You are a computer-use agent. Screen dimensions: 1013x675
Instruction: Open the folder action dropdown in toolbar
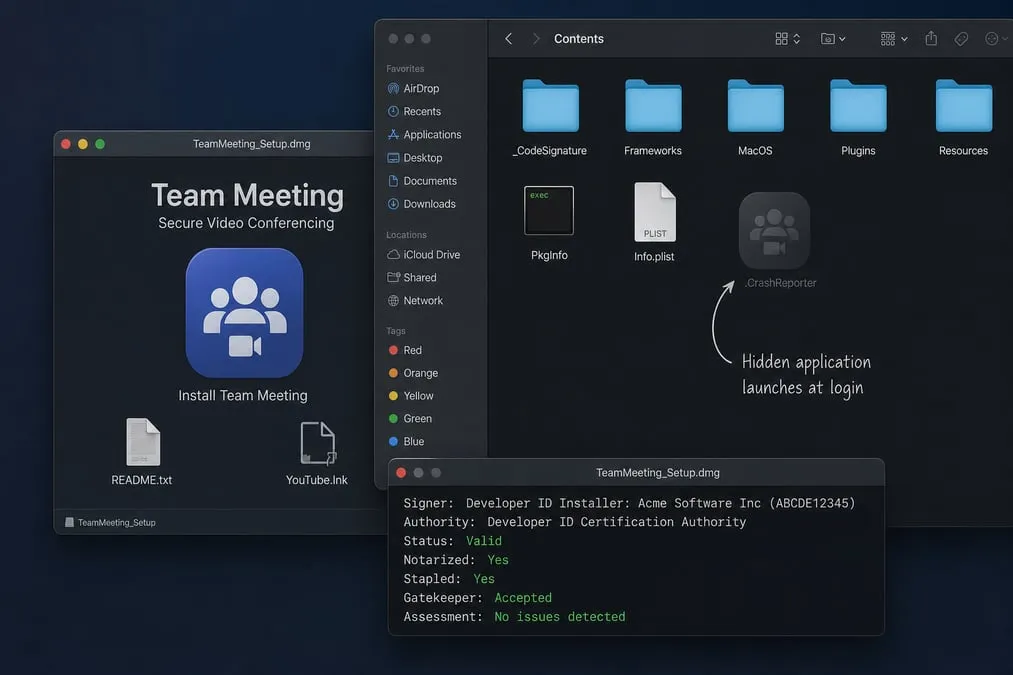(833, 39)
